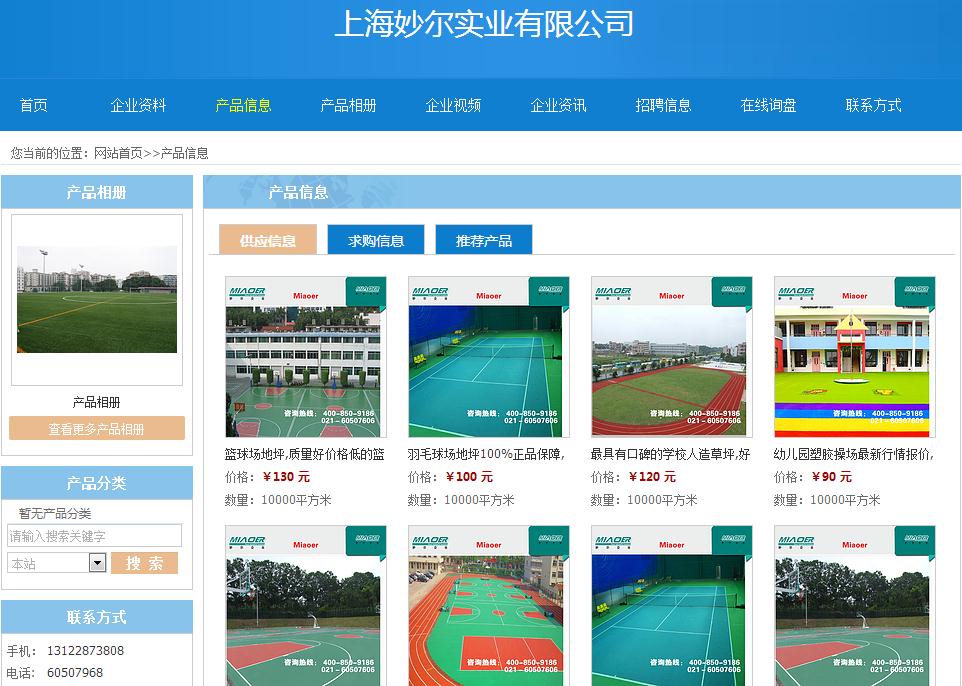Viewport: 962px width, 686px height.
Task: Expand the 本站 search scope dropdown
Action: click(98, 562)
